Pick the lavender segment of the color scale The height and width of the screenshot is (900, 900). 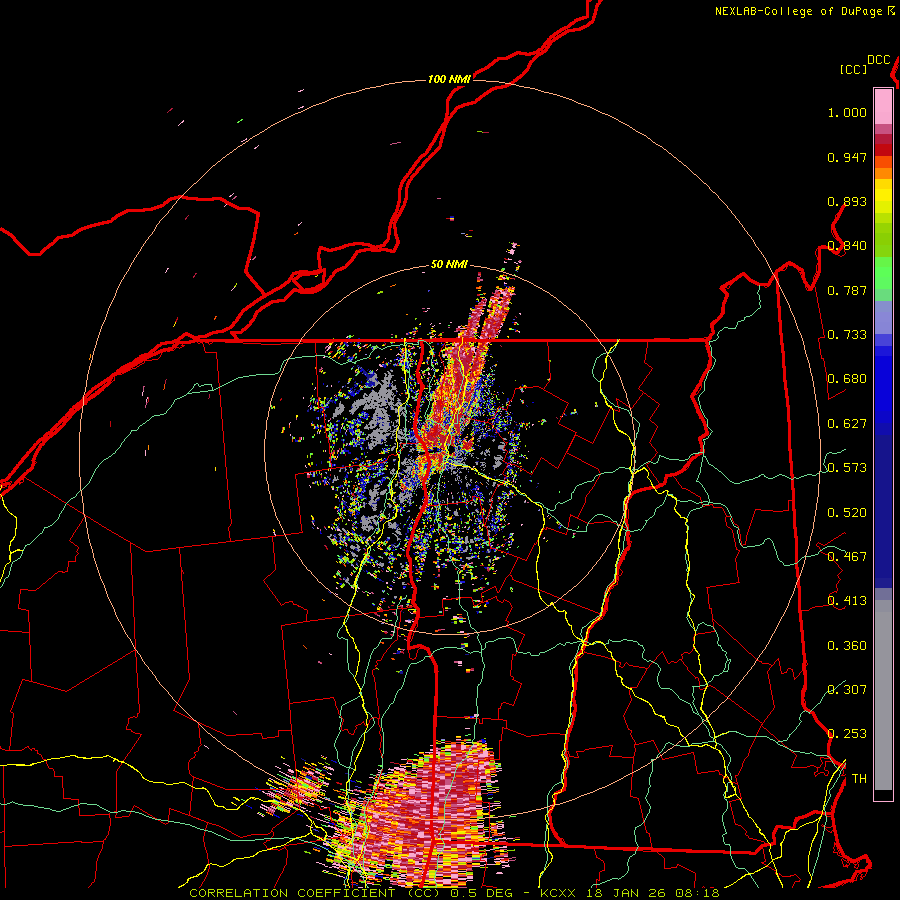883,317
